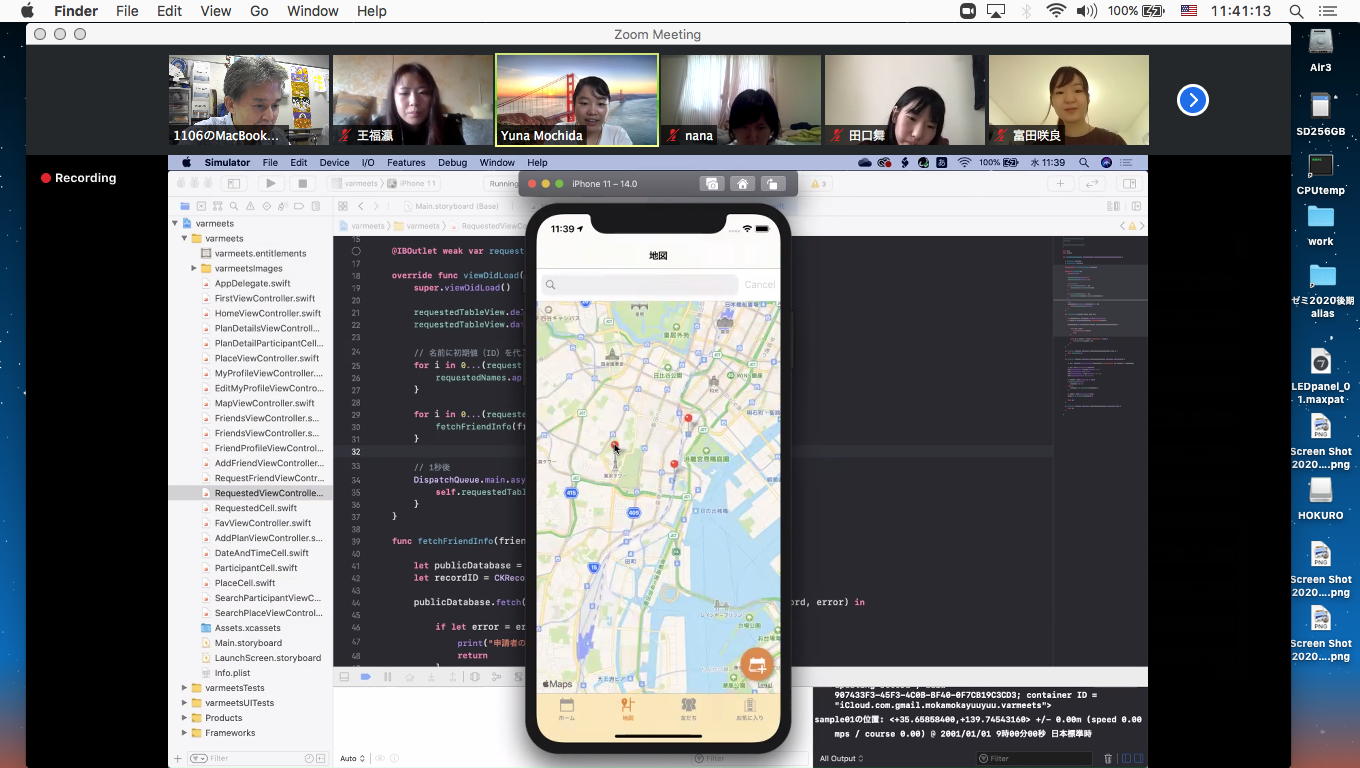Open the Go menu in Finder
Screen dimensions: 1360x768
259,11
